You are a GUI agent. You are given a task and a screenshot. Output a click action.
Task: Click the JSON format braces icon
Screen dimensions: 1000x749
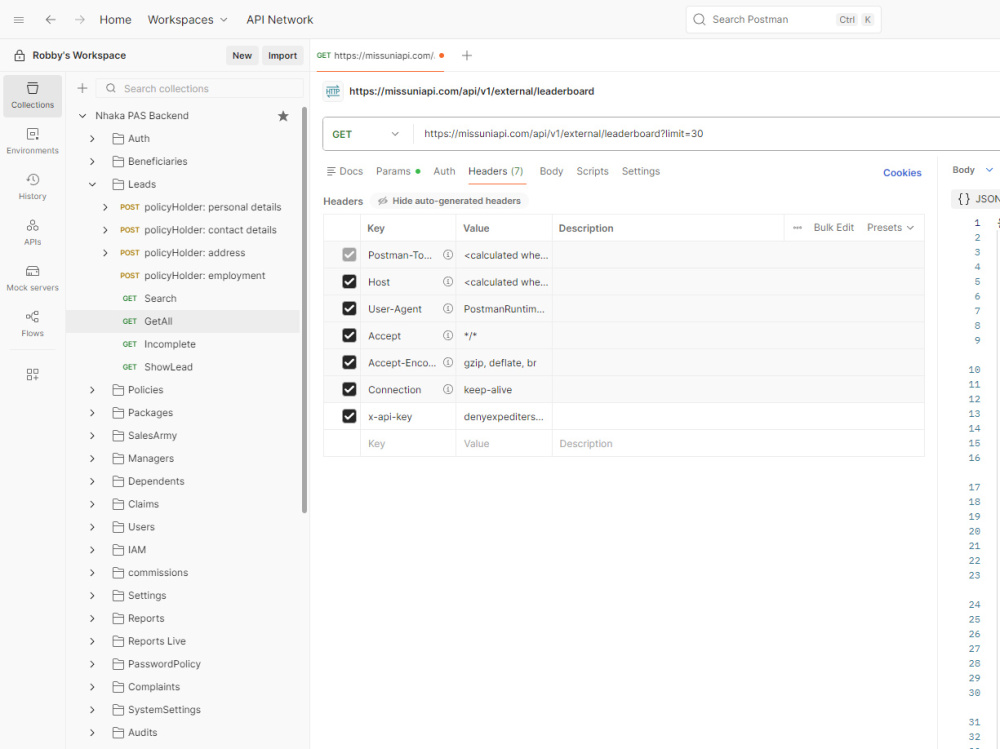pos(964,199)
